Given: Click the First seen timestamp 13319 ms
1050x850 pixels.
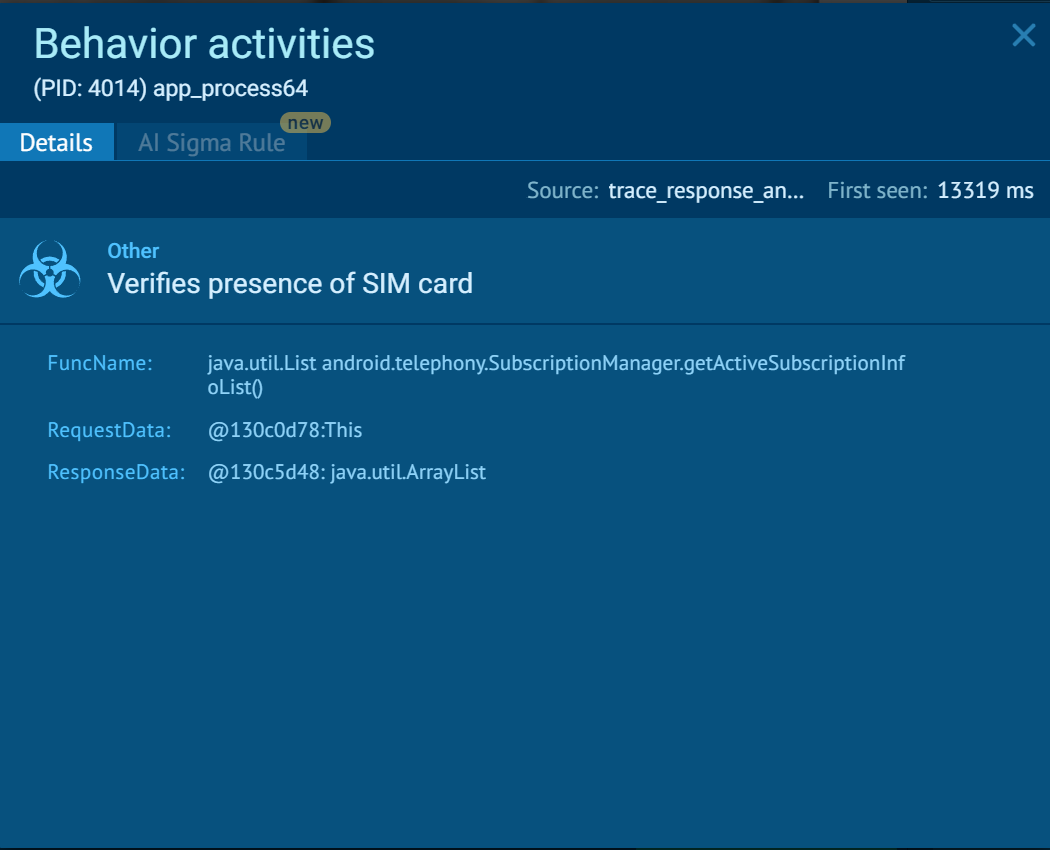Looking at the screenshot, I should coord(985,190).
